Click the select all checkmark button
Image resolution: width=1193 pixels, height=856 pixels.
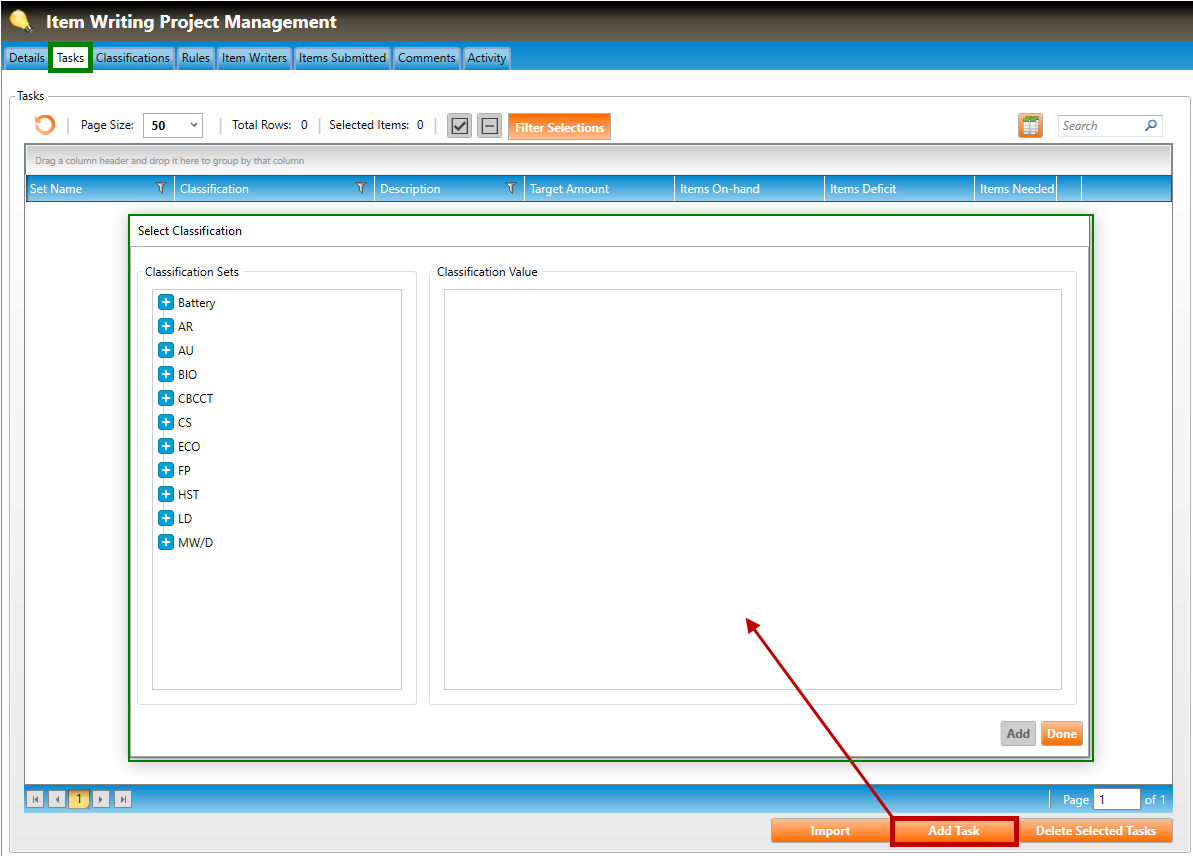(459, 126)
